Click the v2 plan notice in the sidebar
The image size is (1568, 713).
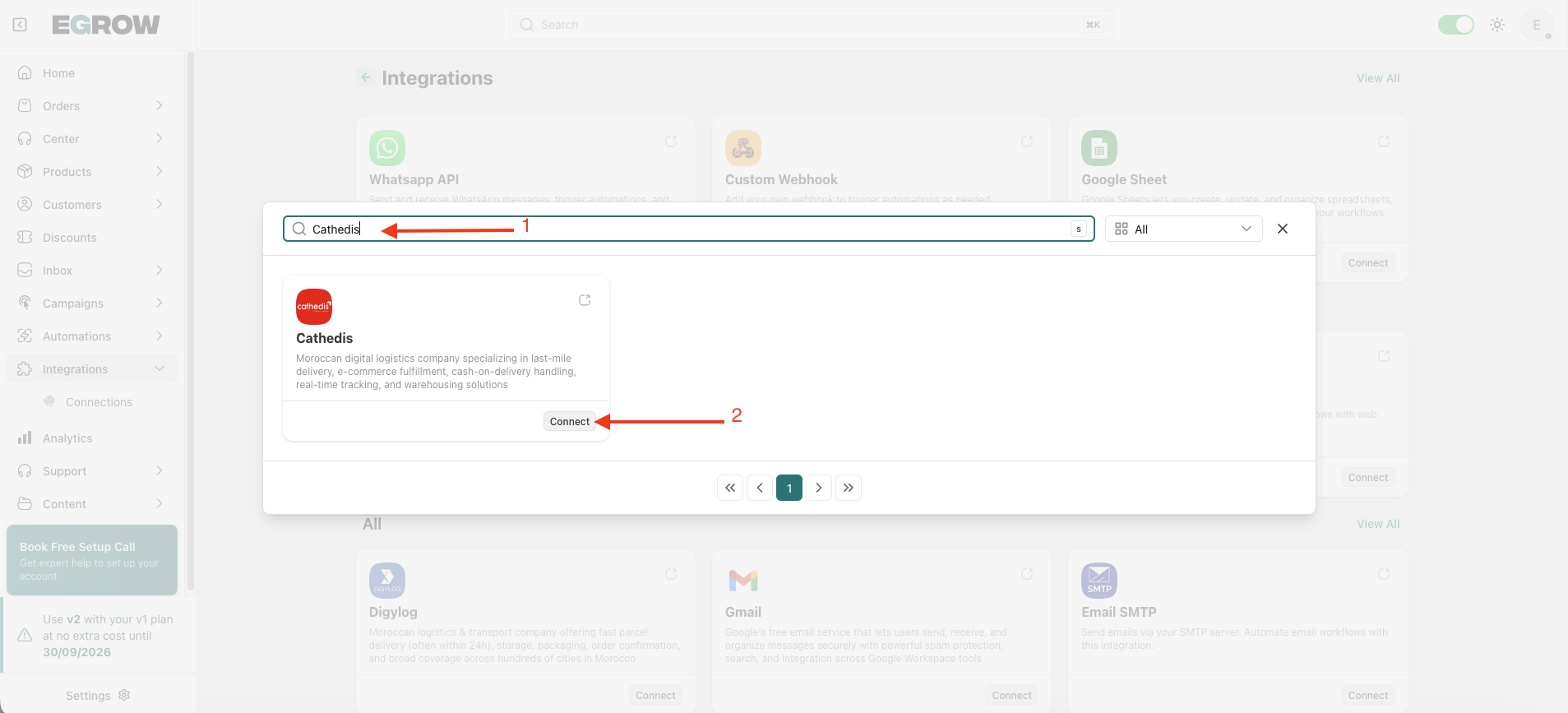[x=99, y=636]
